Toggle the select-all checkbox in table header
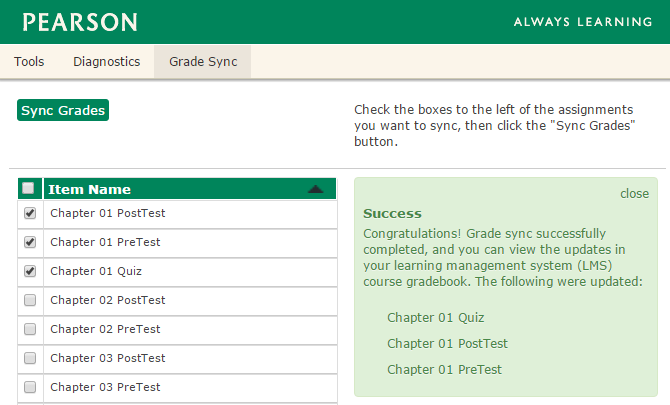 click(x=29, y=188)
